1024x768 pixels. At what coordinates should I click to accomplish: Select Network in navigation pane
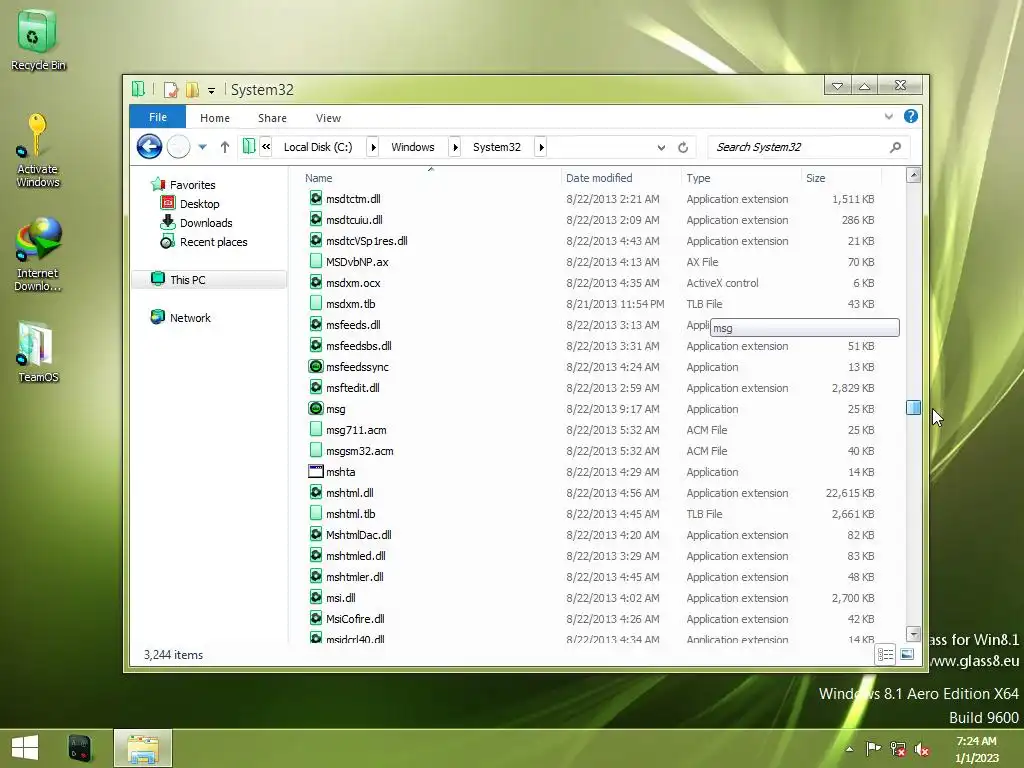(190, 317)
